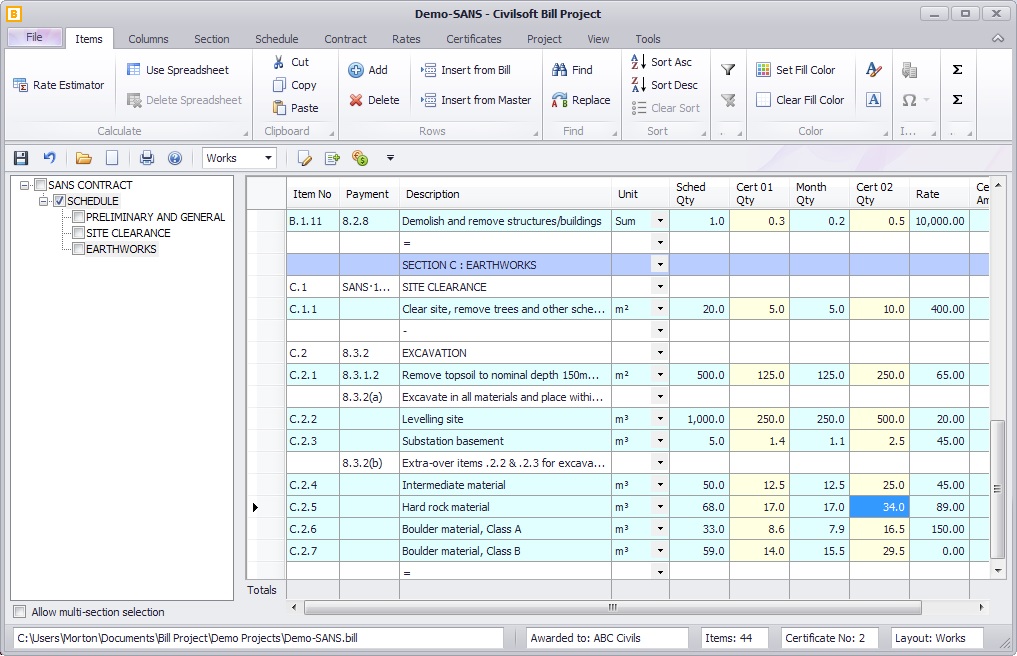Viewport: 1017px width, 656px height.
Task: Select the C.2.1 item number cell
Action: pyautogui.click(x=313, y=375)
